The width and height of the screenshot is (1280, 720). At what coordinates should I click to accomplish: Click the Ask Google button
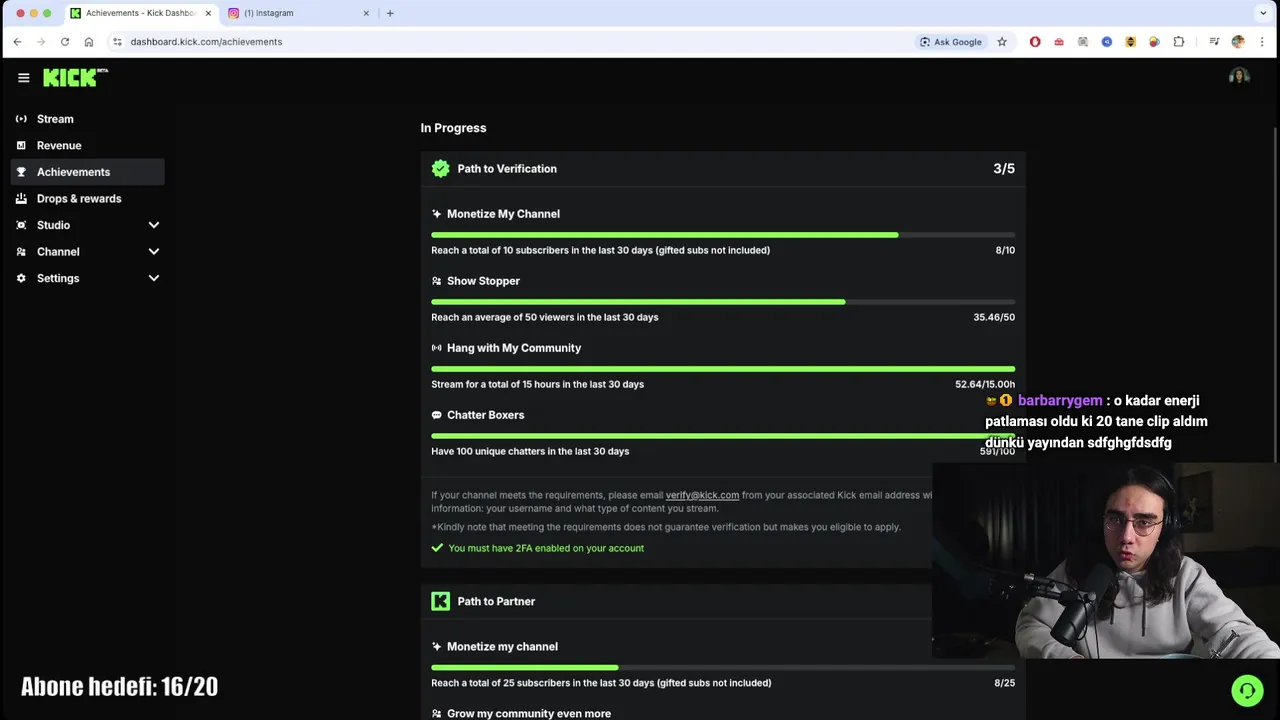950,42
